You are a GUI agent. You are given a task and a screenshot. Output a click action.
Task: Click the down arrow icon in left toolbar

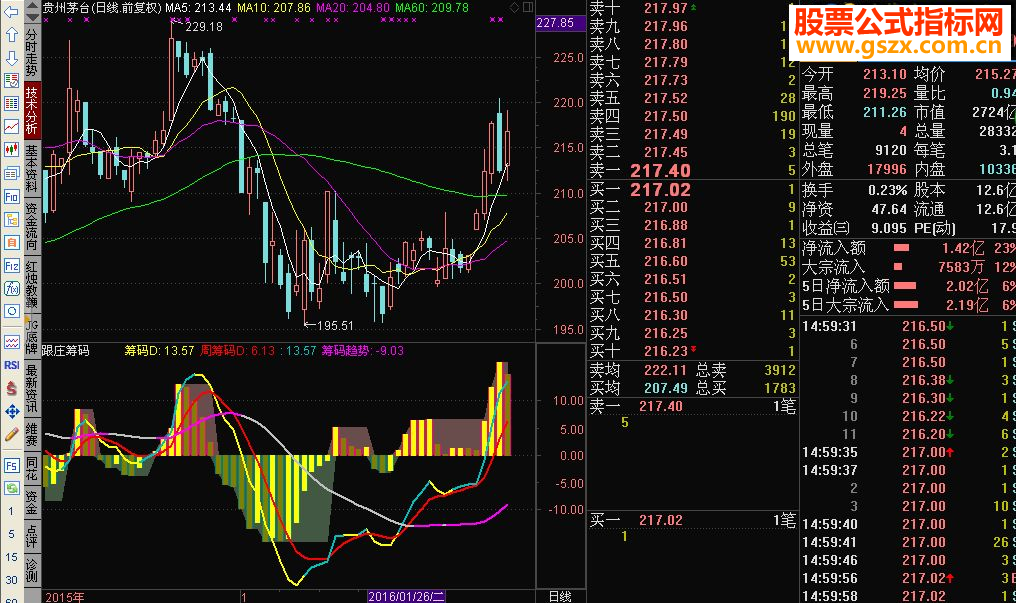tap(12, 58)
